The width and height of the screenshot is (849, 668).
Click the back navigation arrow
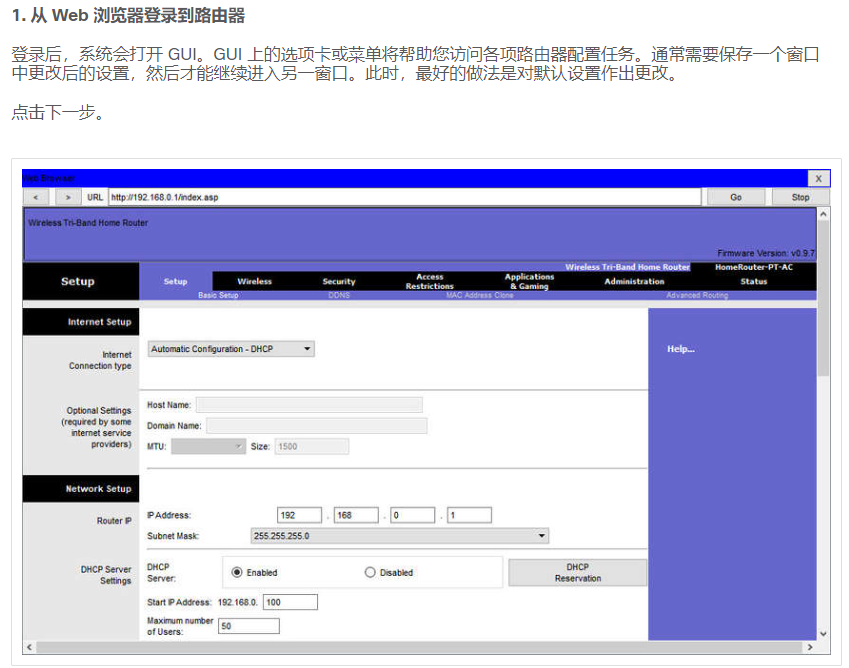pyautogui.click(x=39, y=197)
